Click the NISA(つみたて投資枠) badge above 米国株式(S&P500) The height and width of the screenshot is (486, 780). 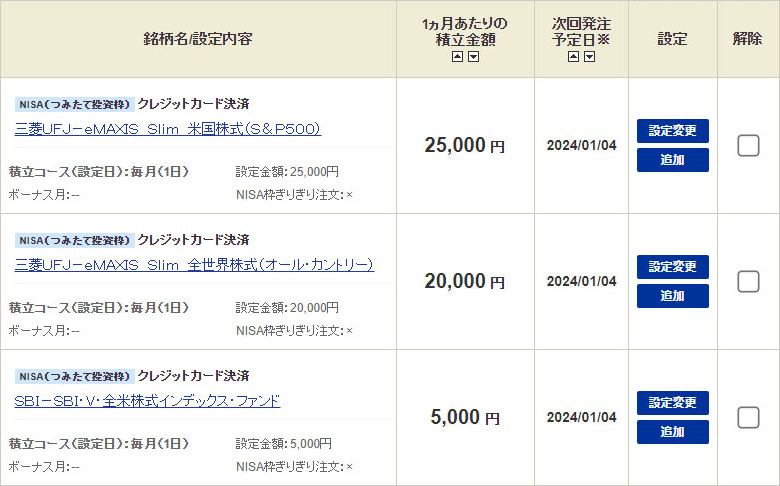(74, 104)
